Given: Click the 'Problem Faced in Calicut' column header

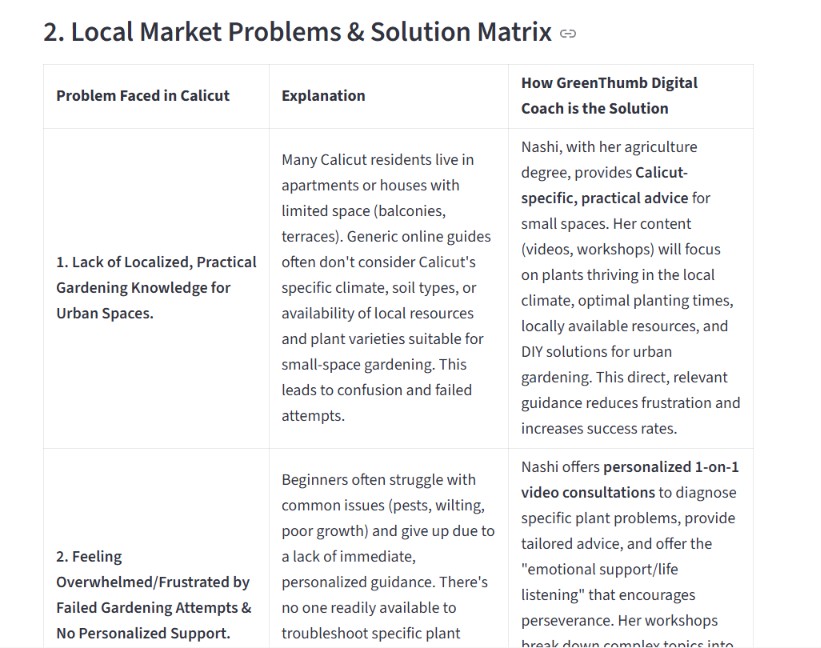Looking at the screenshot, I should (143, 96).
